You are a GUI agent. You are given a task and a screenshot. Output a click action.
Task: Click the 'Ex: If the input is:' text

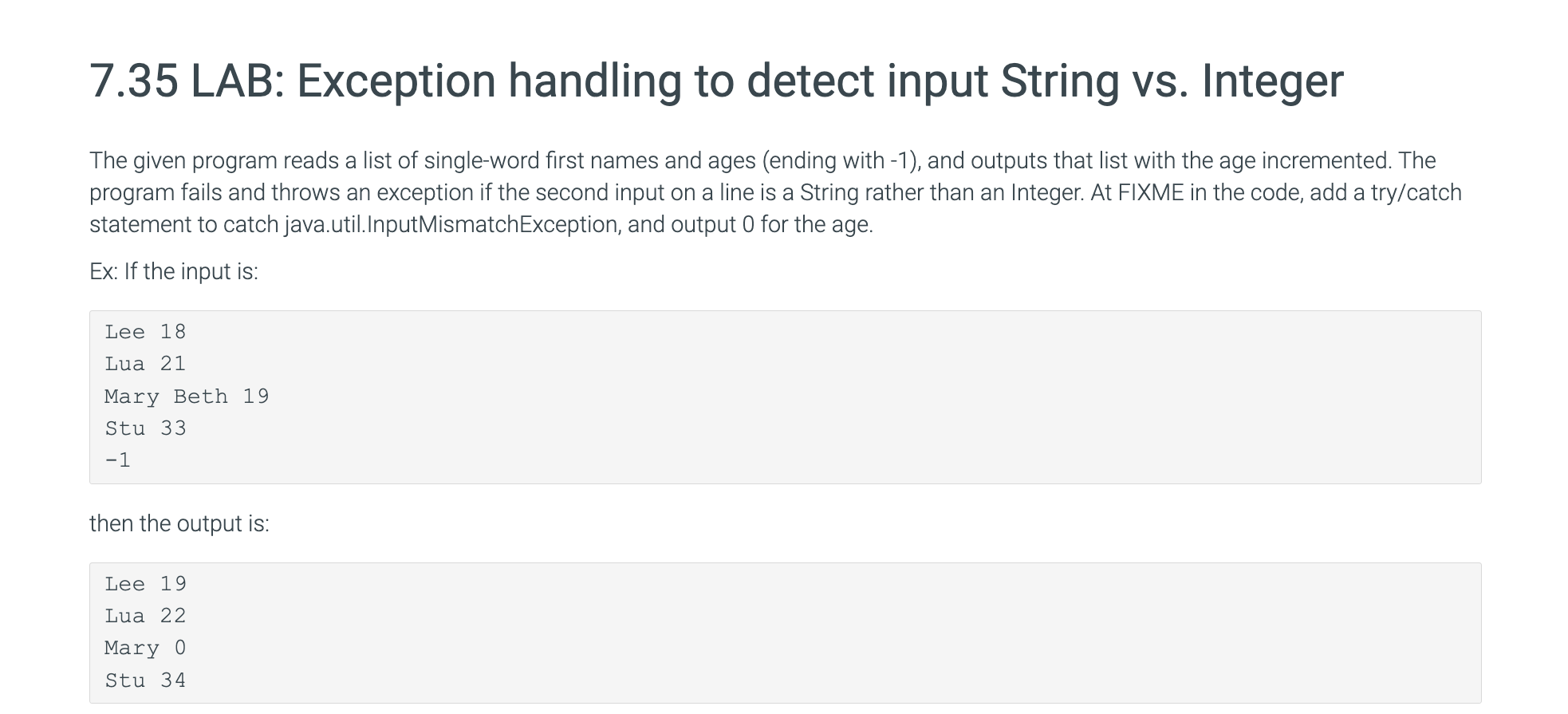(174, 272)
